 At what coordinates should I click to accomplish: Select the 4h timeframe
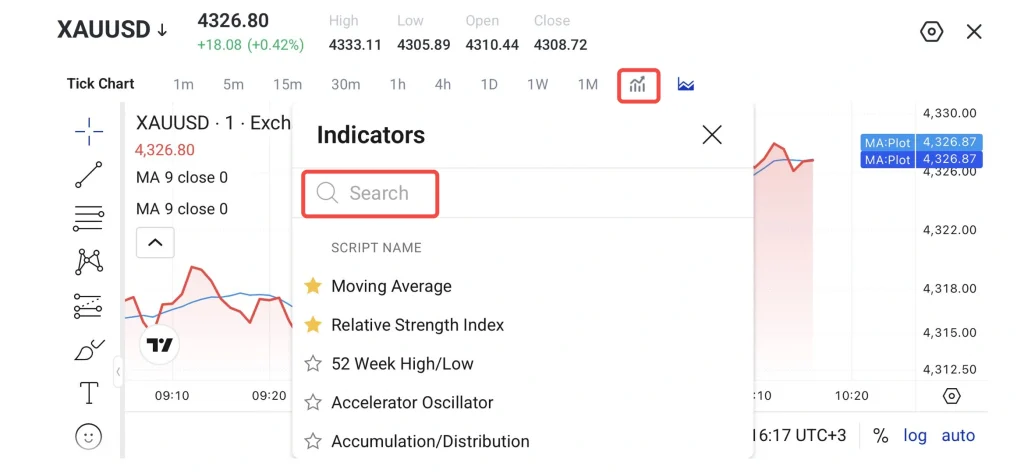[443, 84]
